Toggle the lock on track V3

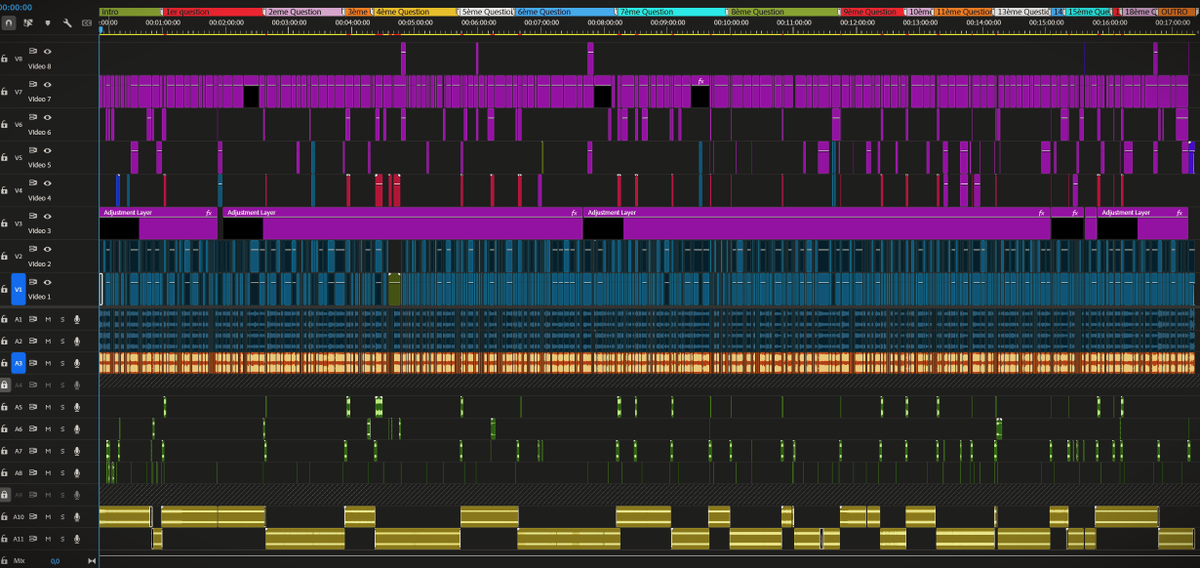[x=5, y=224]
